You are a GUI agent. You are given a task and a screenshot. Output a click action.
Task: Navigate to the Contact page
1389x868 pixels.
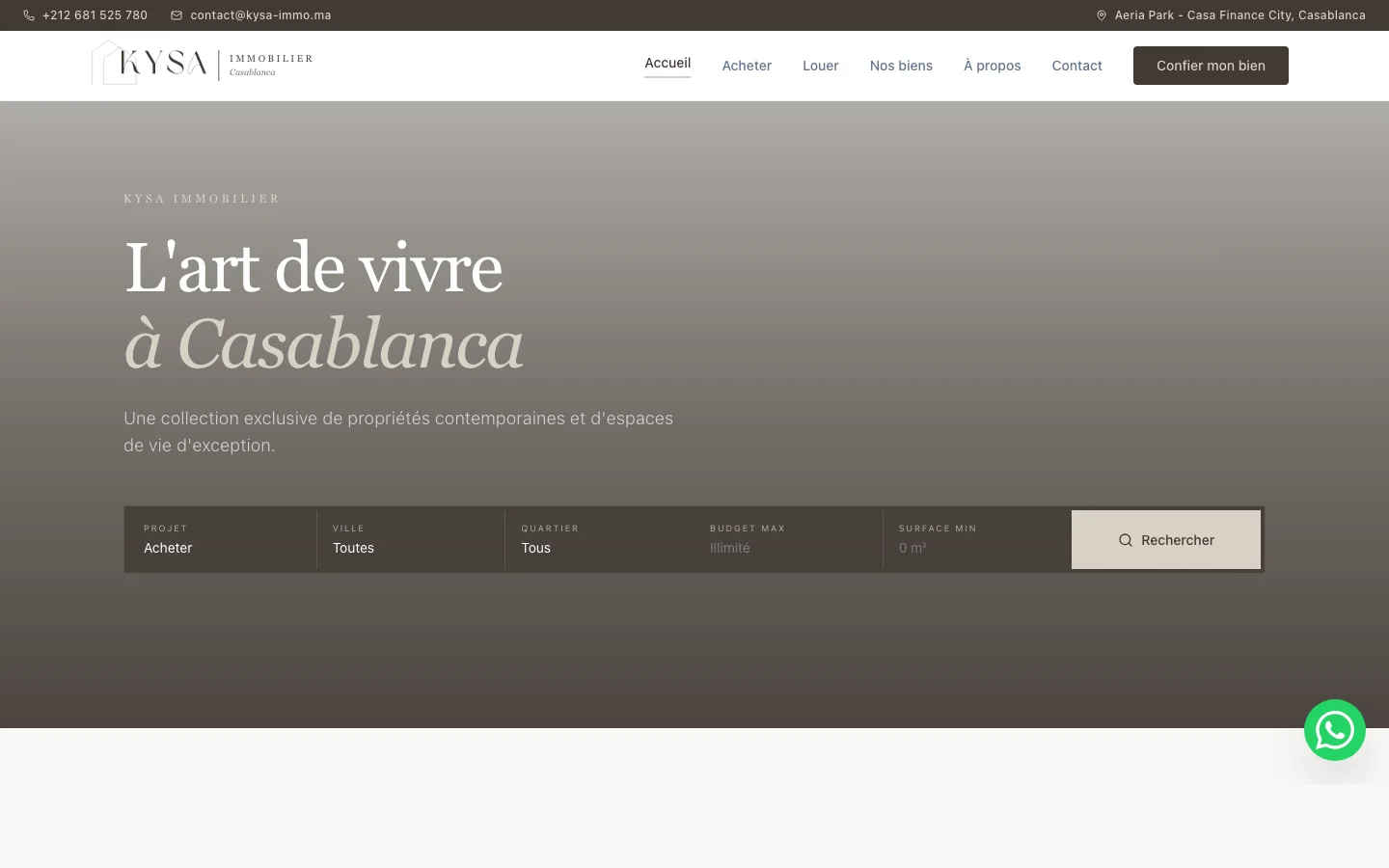coord(1076,65)
